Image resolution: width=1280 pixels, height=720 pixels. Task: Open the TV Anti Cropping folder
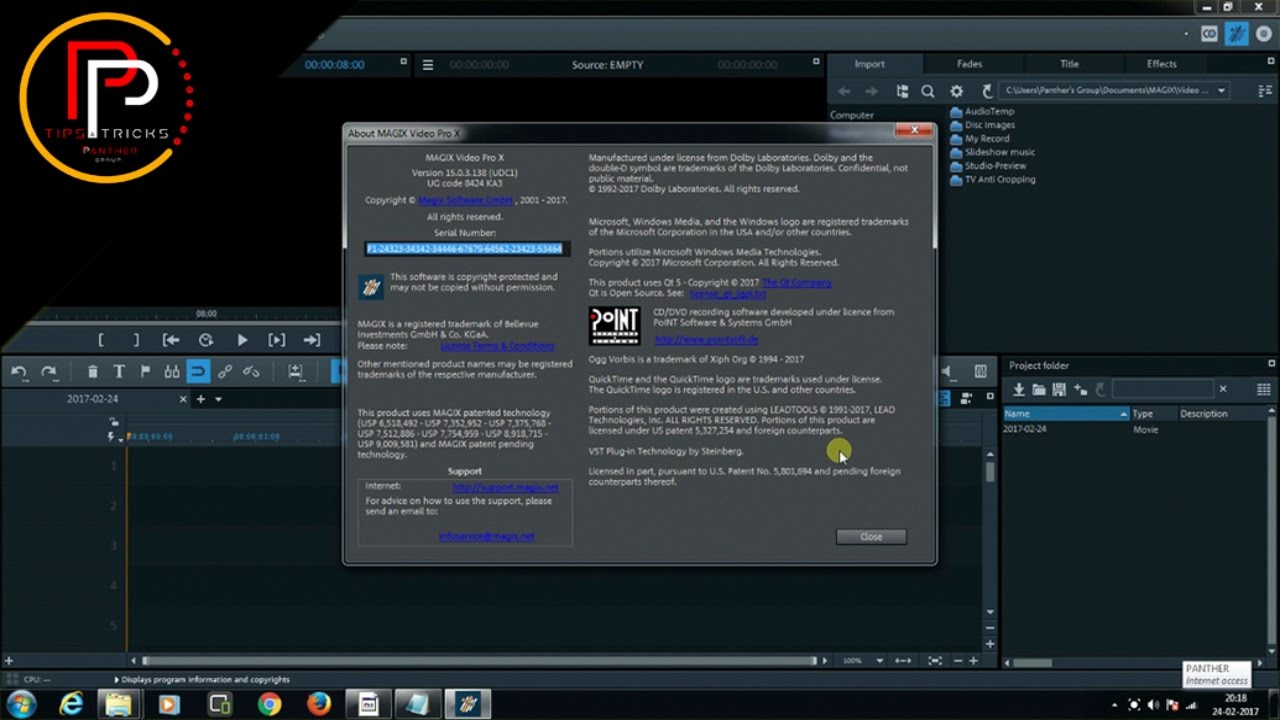[992, 180]
